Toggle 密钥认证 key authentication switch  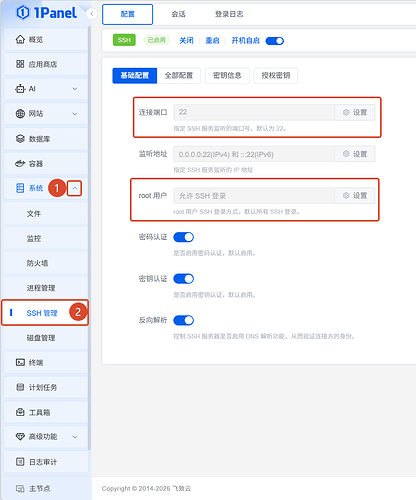point(184,279)
